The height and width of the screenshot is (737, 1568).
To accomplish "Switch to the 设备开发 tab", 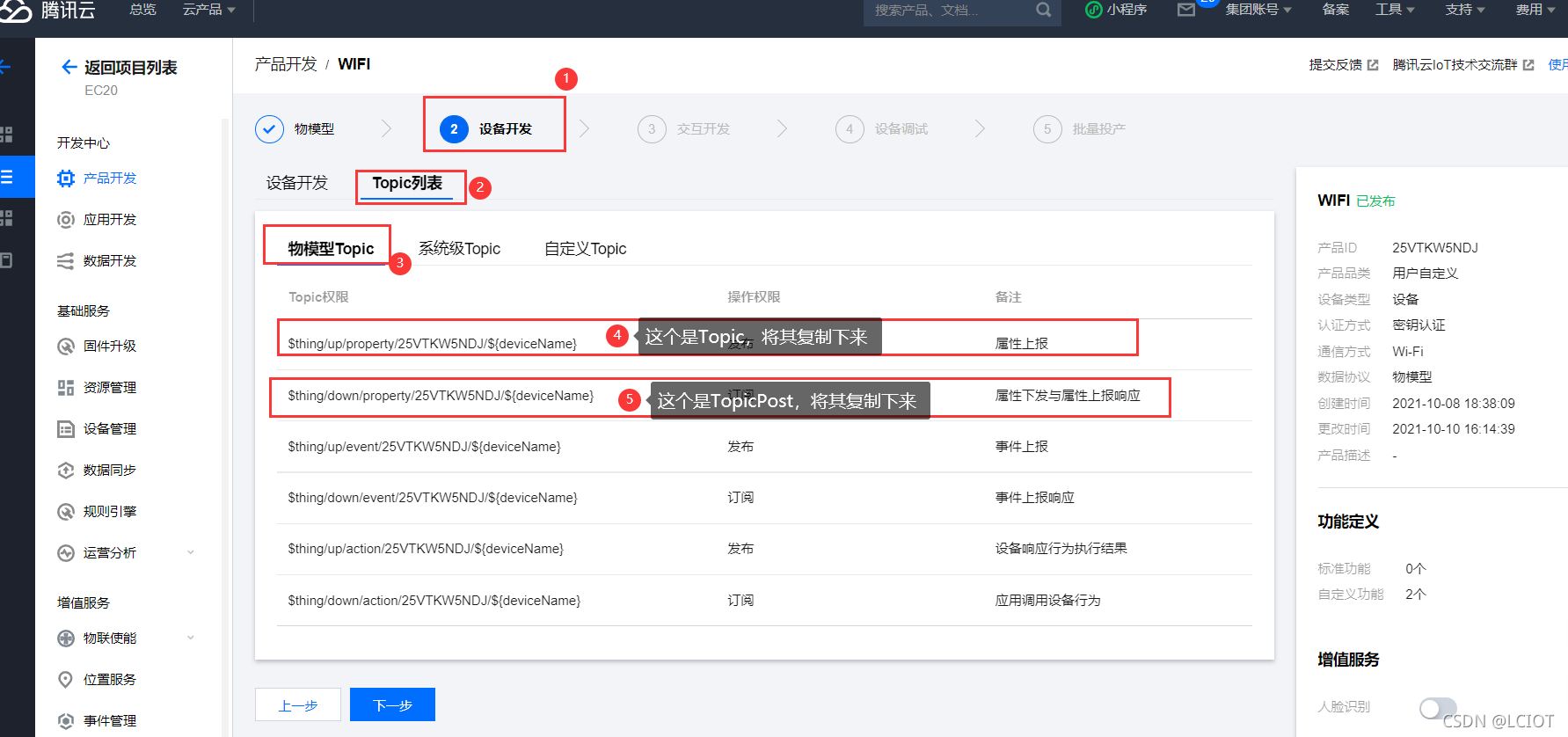I will pyautogui.click(x=297, y=183).
